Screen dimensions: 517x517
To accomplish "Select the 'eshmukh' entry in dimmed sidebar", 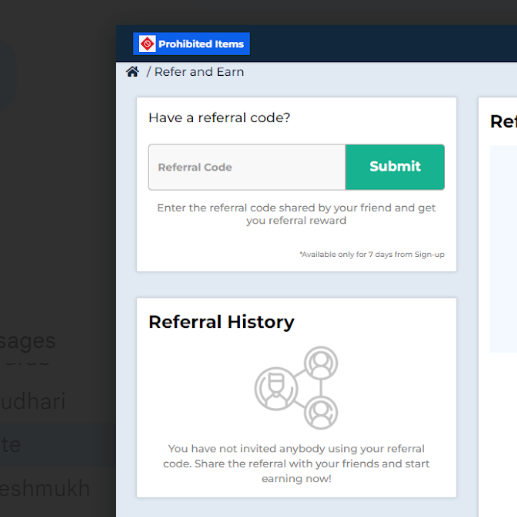I will point(45,488).
